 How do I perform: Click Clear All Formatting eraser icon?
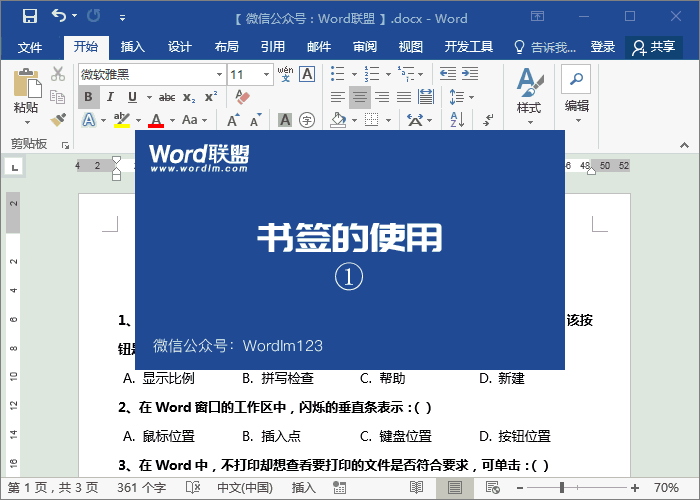pyautogui.click(x=242, y=96)
